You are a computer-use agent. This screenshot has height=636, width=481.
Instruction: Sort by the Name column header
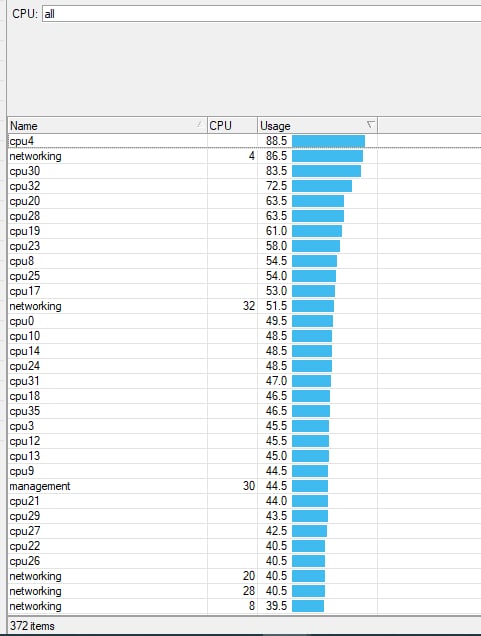[x=107, y=125]
